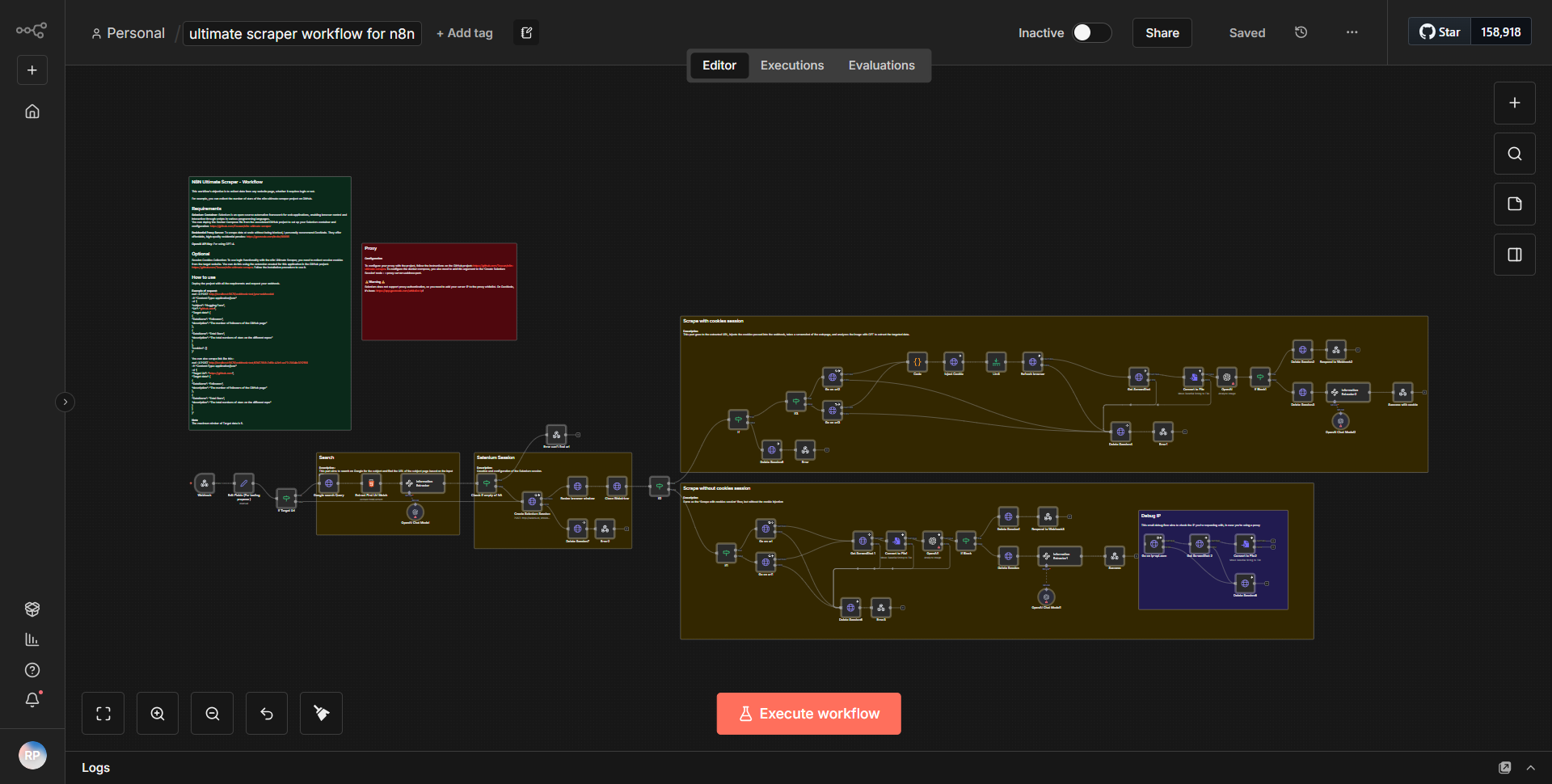Open the canvas node search magnifier
Image resolution: width=1552 pixels, height=784 pixels.
(x=1514, y=154)
